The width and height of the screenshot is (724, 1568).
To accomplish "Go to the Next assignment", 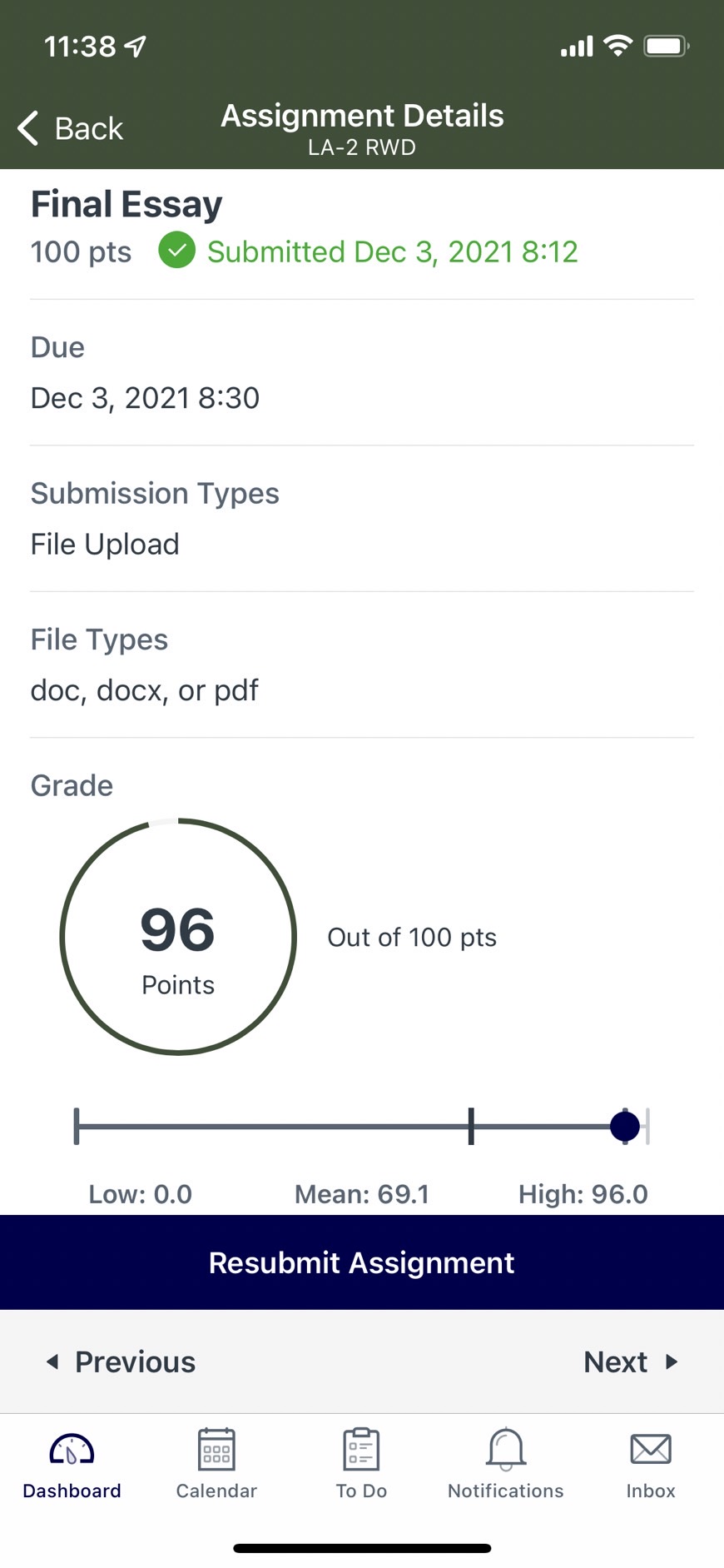I will pyautogui.click(x=632, y=1361).
